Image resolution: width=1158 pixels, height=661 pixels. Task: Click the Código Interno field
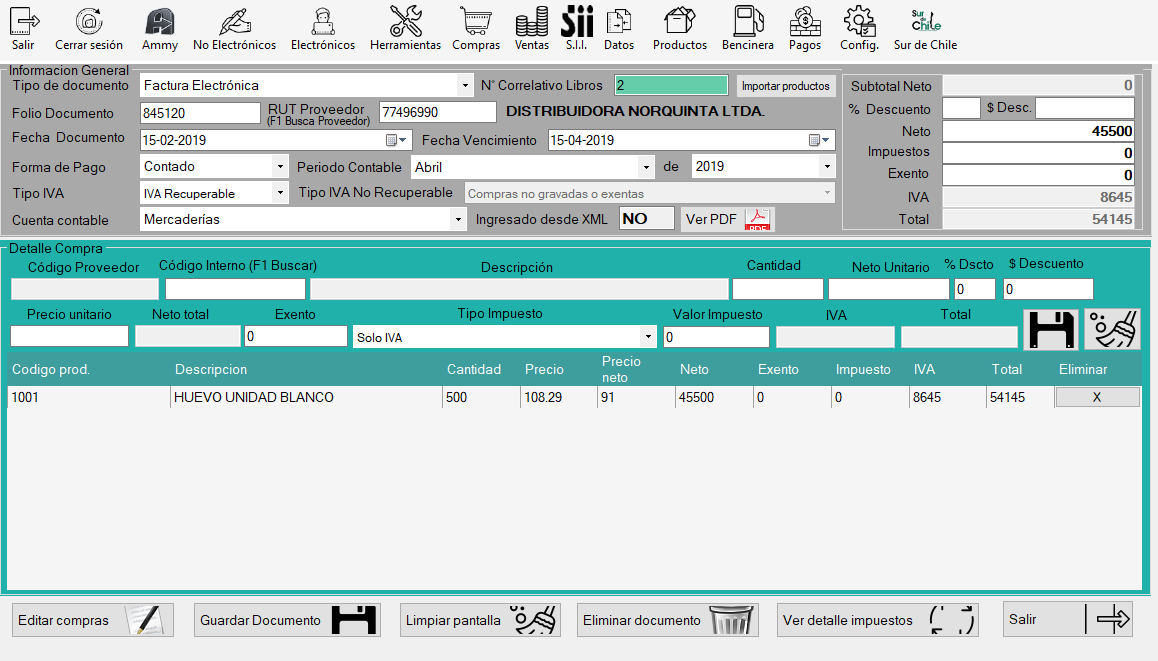[235, 289]
